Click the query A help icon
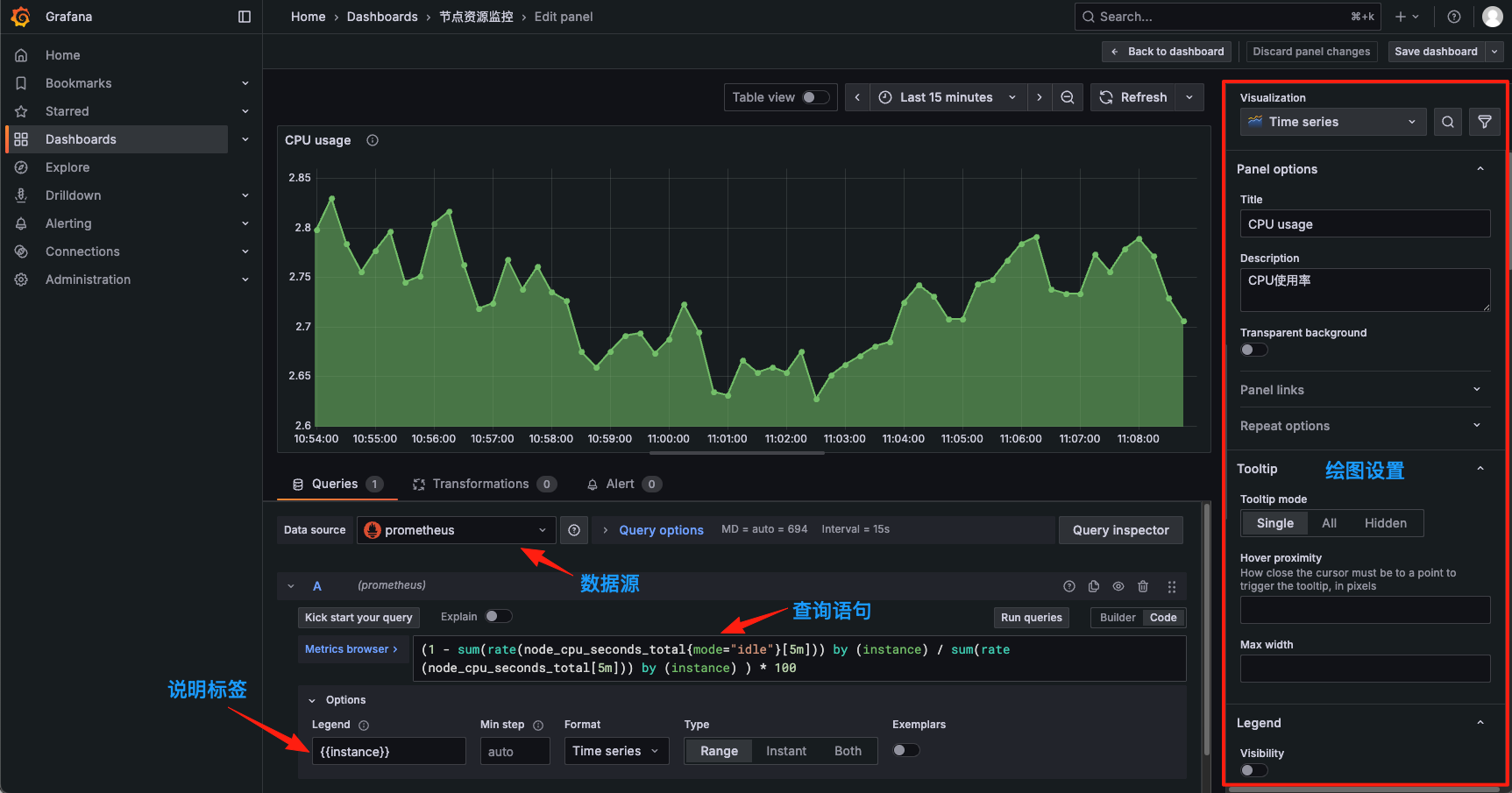Image resolution: width=1512 pixels, height=793 pixels. 1068,586
